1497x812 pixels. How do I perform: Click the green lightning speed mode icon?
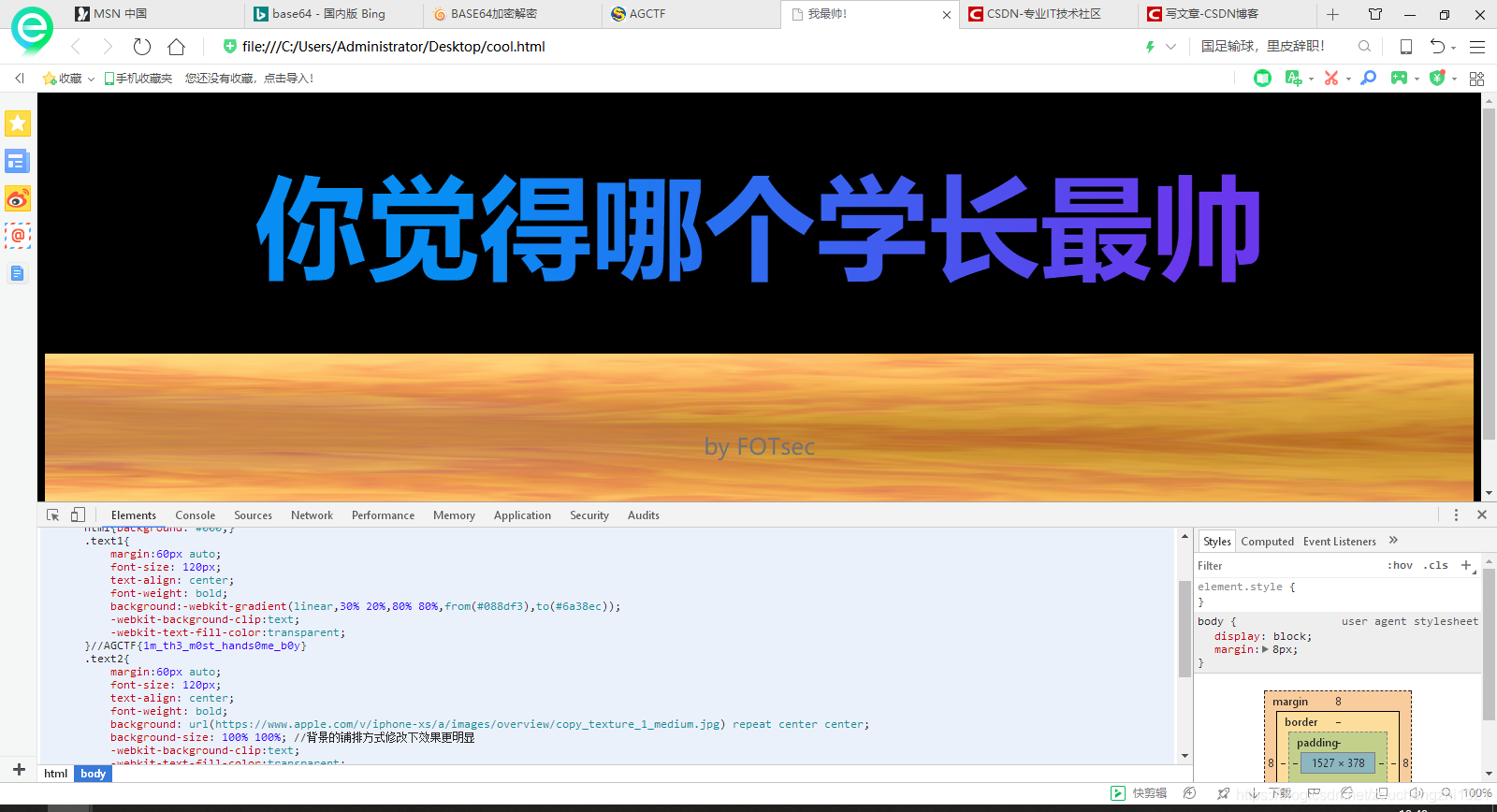[x=1150, y=47]
